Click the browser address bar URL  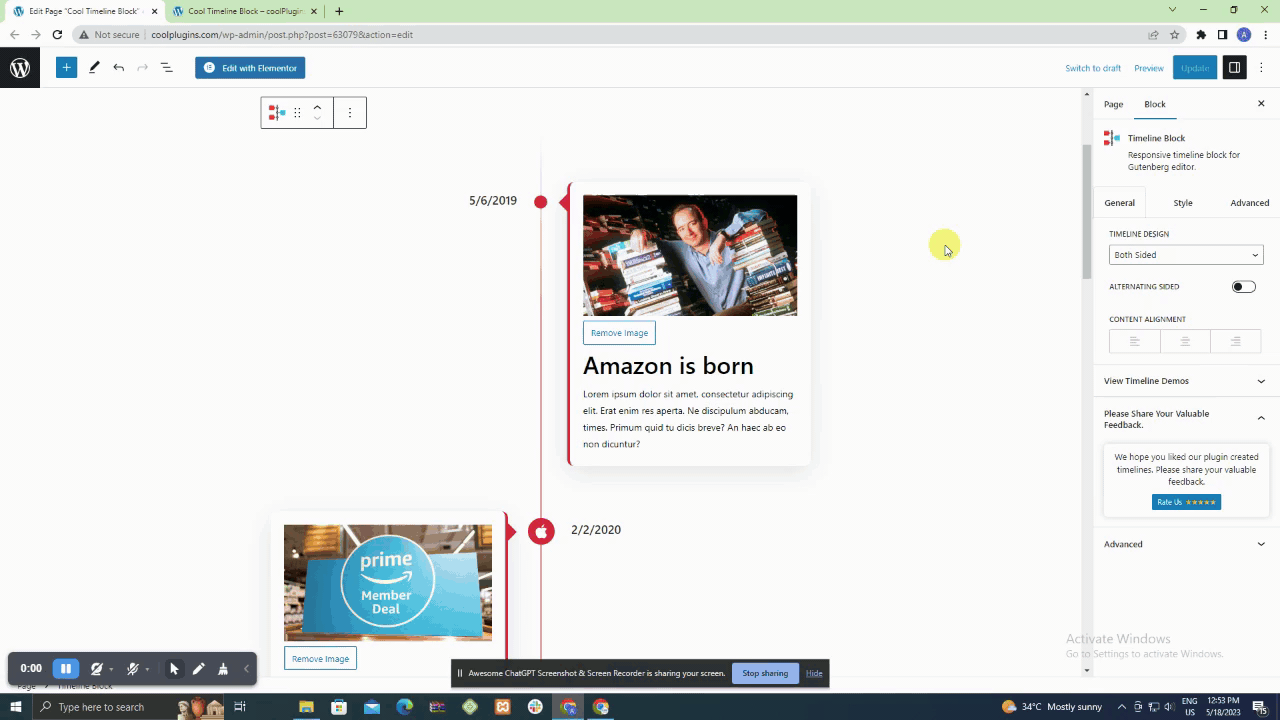[x=282, y=34]
